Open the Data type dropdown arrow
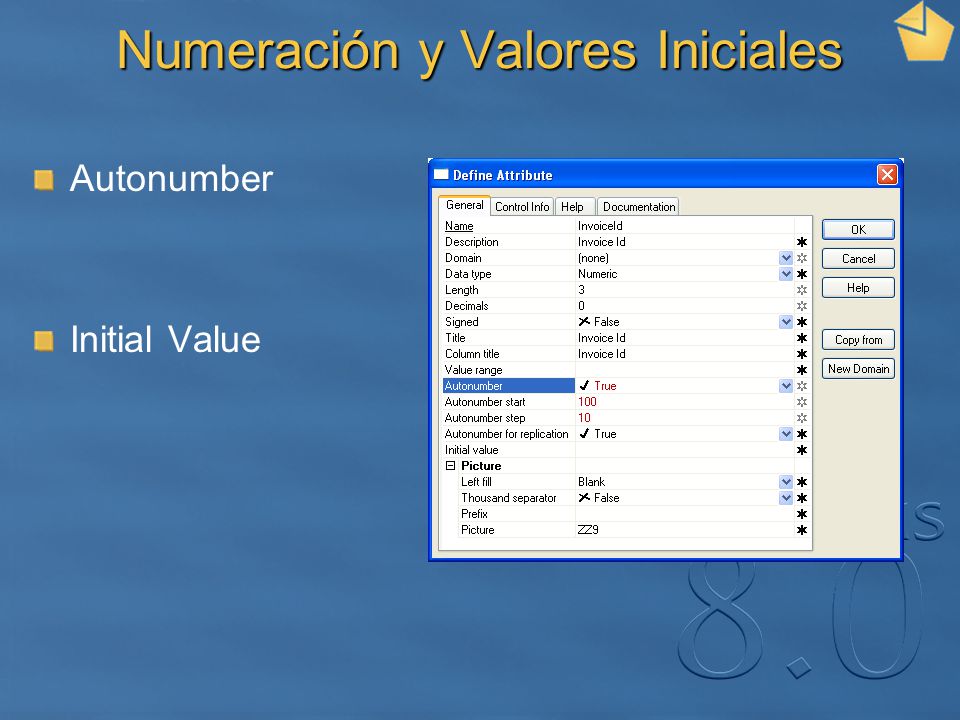Screen dimensions: 960x720 [786, 274]
